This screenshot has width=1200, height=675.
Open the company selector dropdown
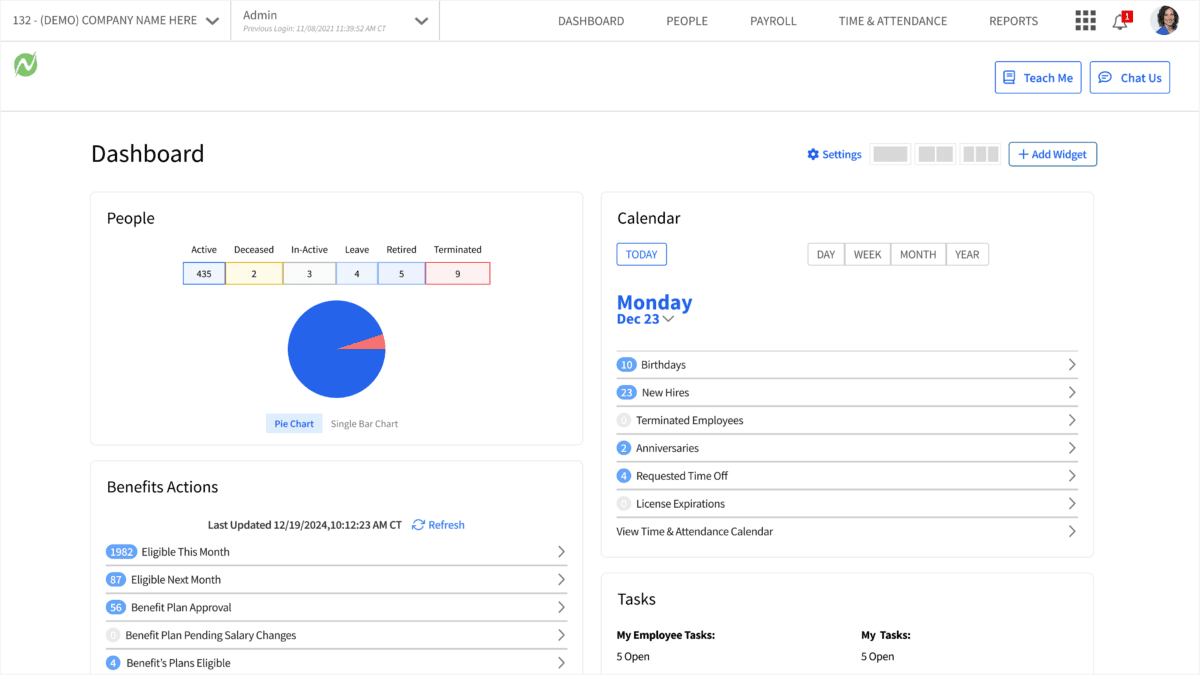[x=211, y=19]
